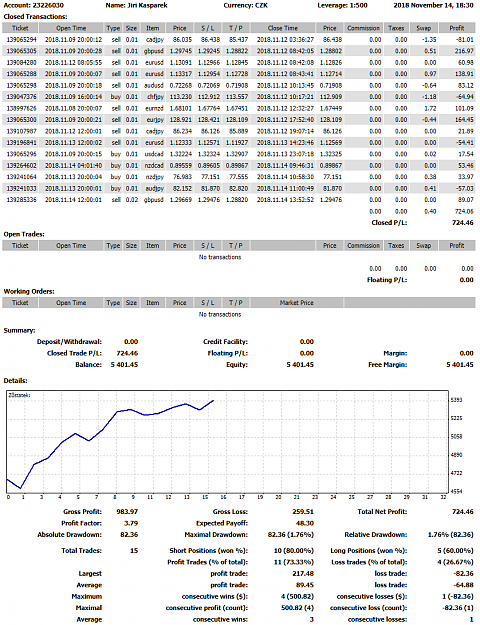The width and height of the screenshot is (480, 625).
Task: Click the audjpy item cell
Action: click(154, 189)
